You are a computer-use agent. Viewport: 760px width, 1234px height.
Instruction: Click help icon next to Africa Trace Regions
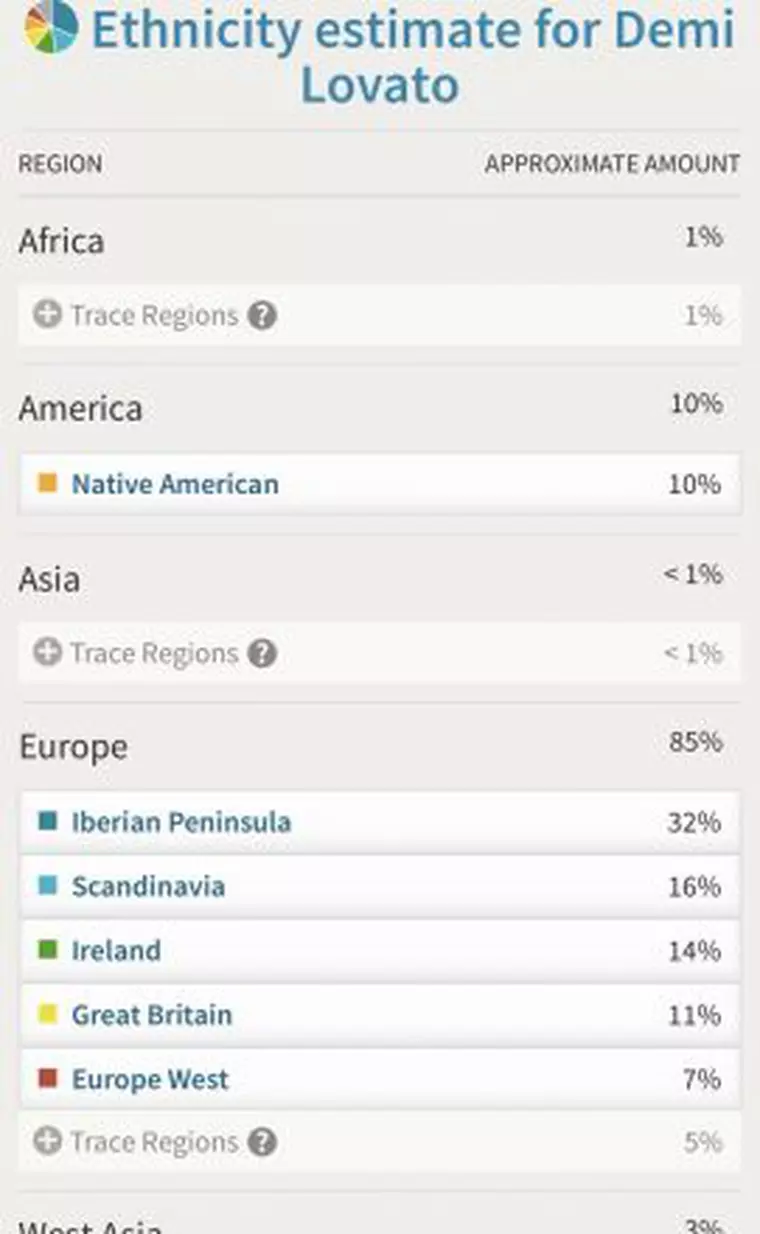click(262, 316)
